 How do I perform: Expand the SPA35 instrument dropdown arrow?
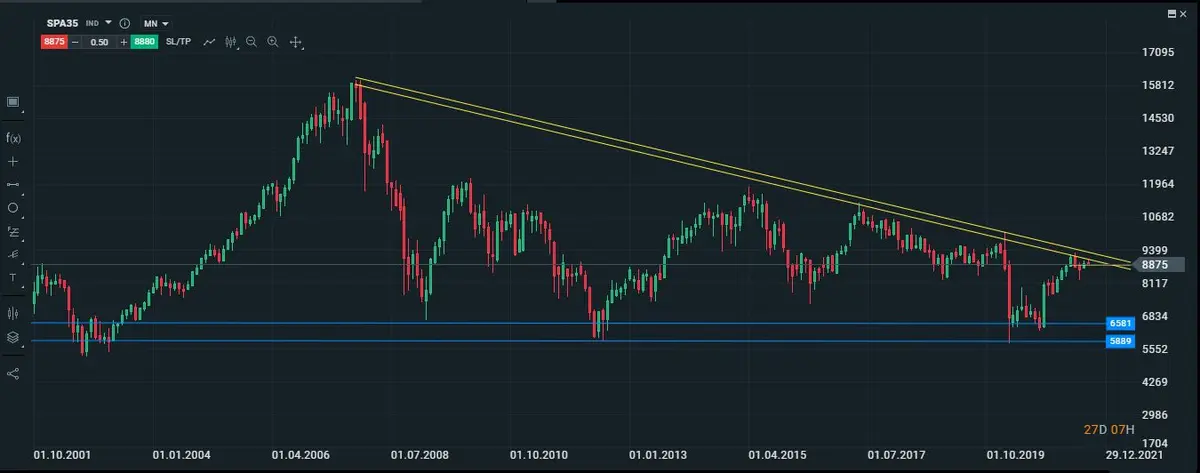click(108, 22)
